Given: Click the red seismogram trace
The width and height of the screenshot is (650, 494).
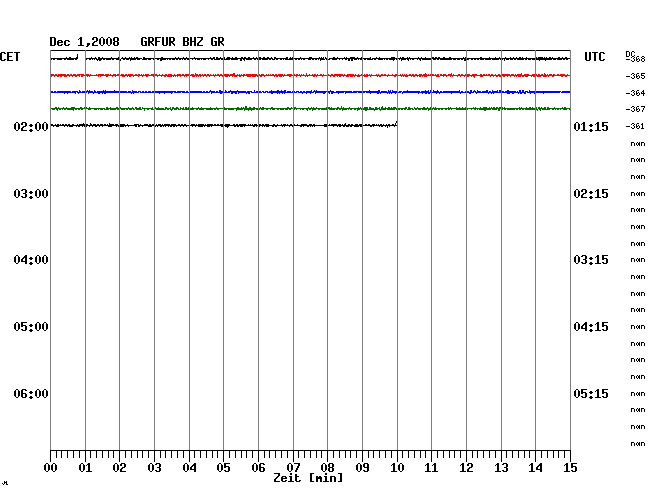Looking at the screenshot, I should pos(310,75).
